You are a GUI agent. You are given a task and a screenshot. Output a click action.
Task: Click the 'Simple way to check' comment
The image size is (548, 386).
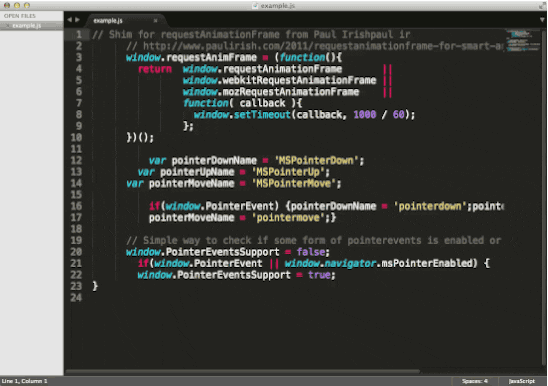point(313,241)
